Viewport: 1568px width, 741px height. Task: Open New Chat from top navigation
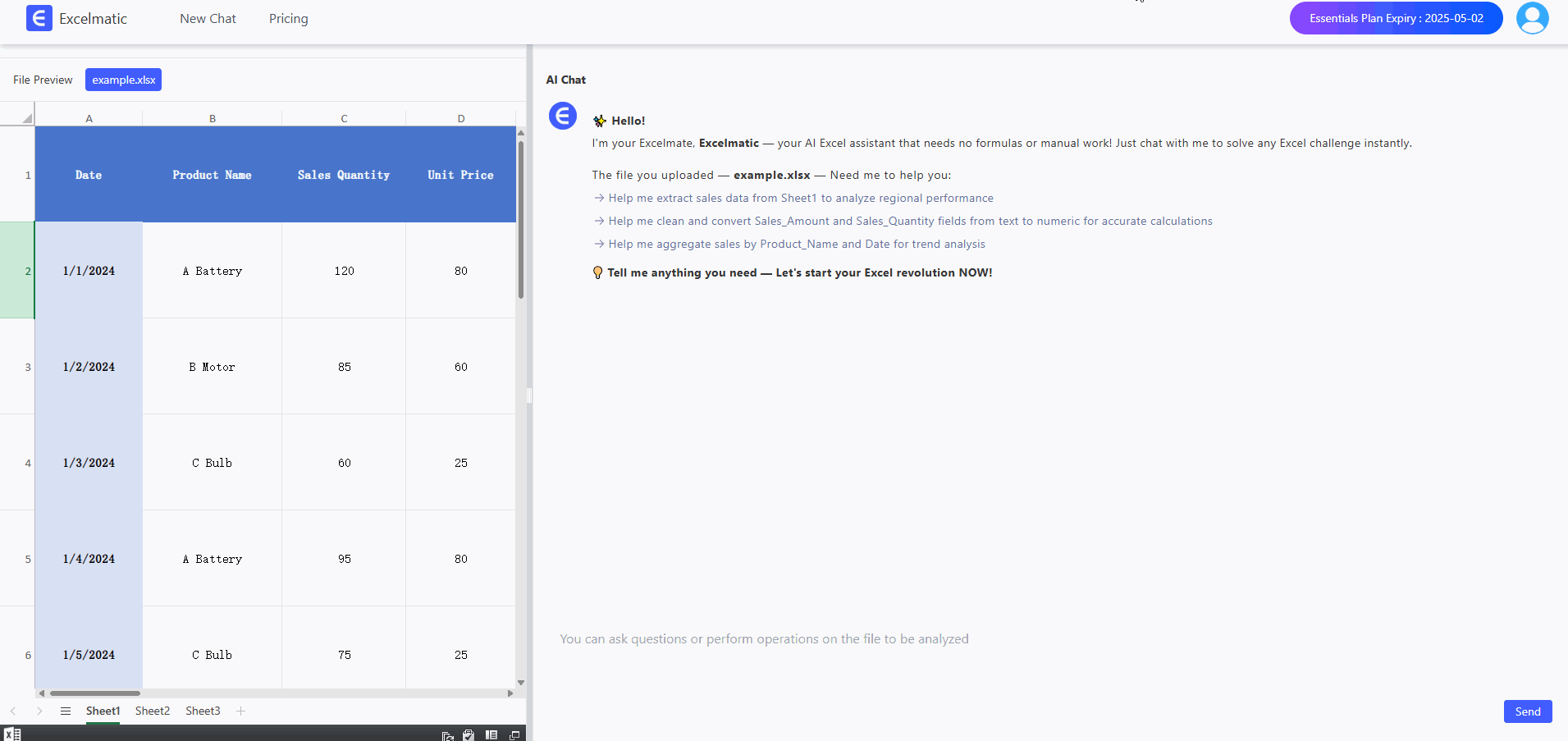click(208, 18)
